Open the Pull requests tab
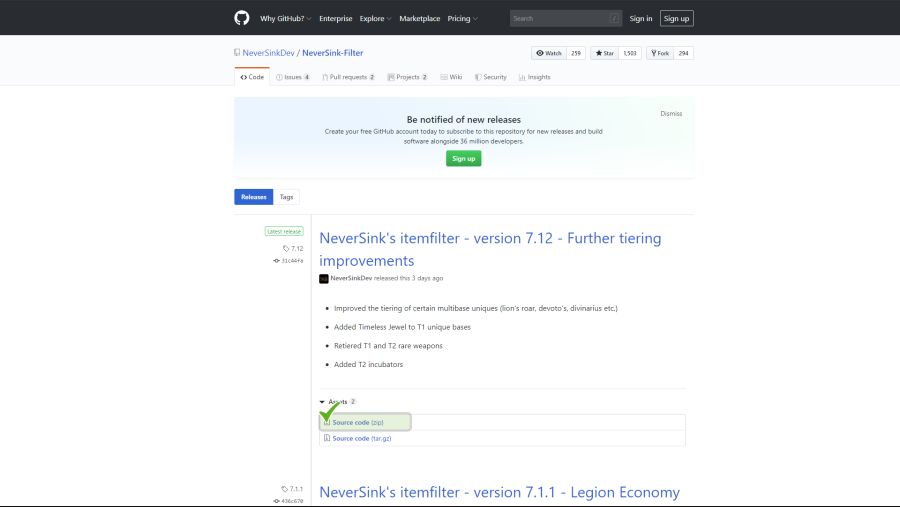Image resolution: width=900 pixels, height=507 pixels. click(348, 77)
